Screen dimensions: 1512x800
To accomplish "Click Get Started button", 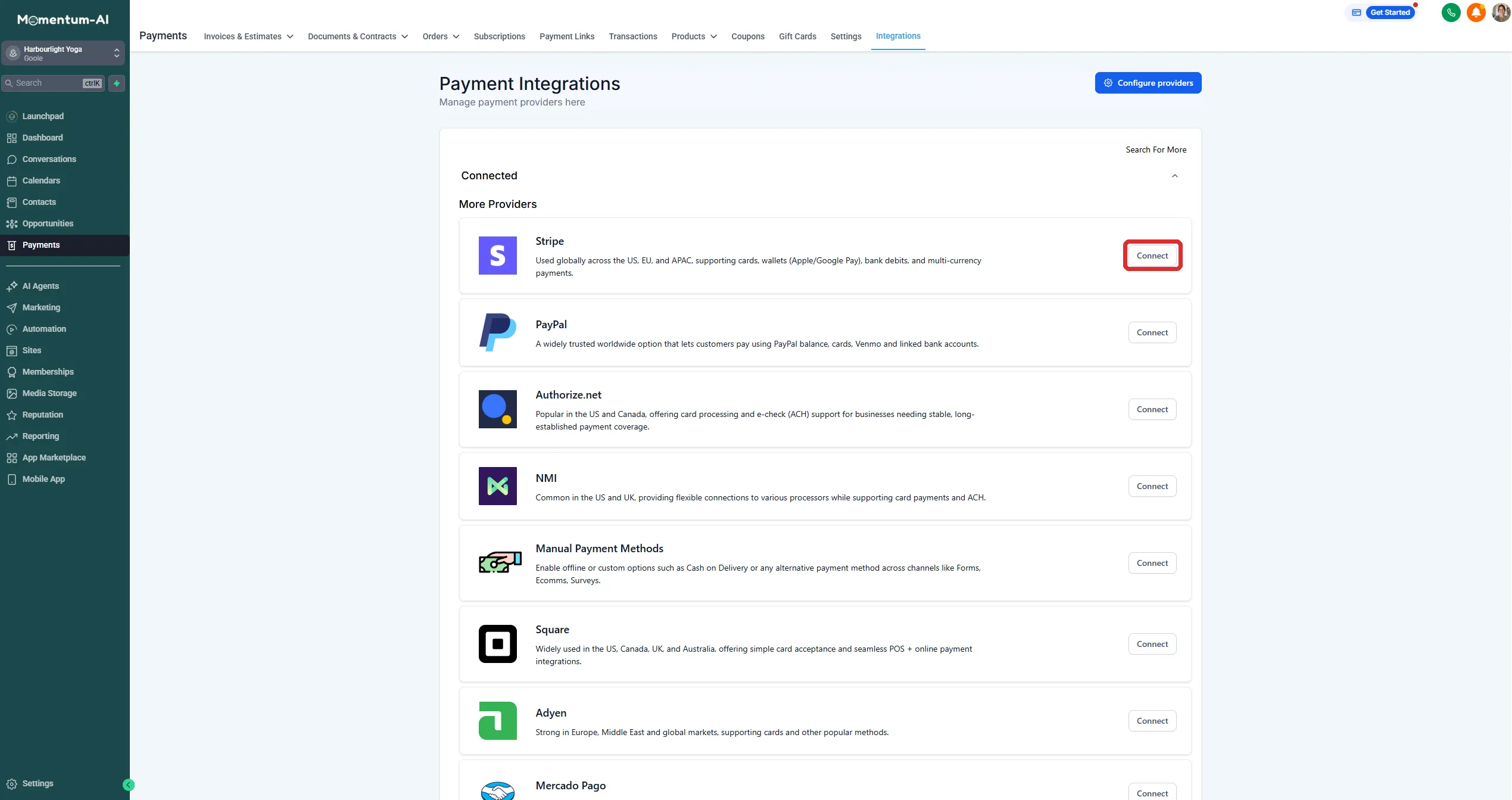I will click(x=1389, y=13).
